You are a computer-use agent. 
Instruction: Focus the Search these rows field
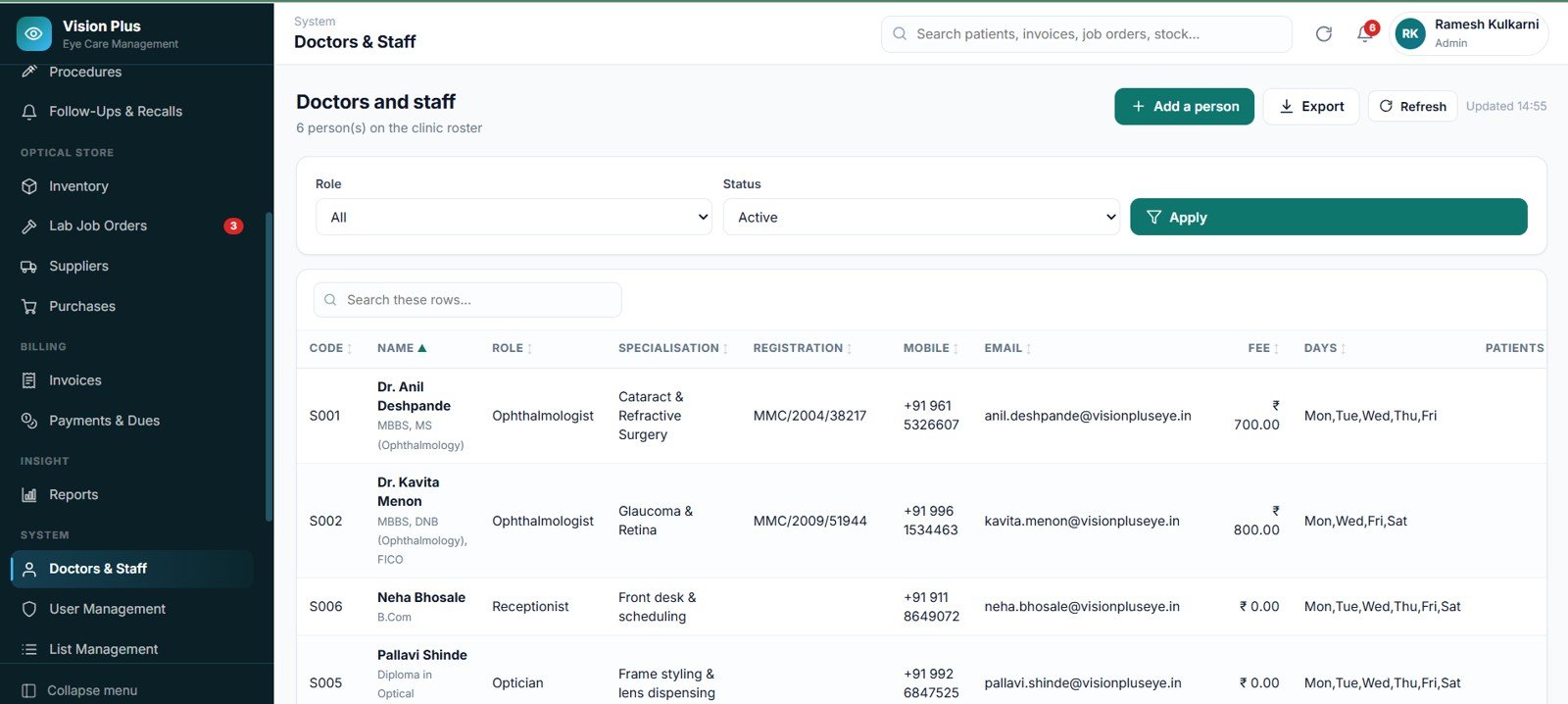pyautogui.click(x=467, y=300)
